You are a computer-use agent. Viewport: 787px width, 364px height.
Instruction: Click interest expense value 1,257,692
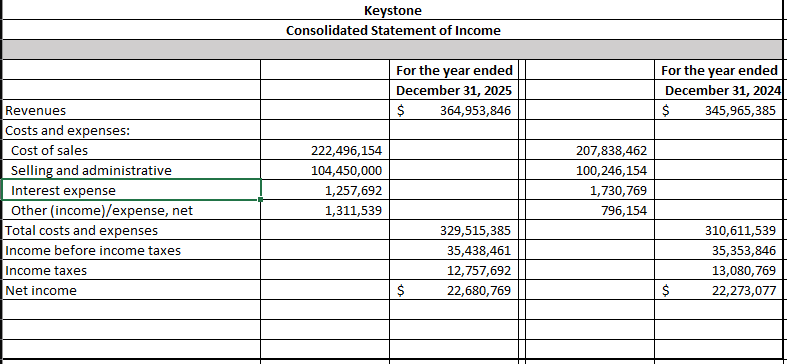(x=325, y=190)
